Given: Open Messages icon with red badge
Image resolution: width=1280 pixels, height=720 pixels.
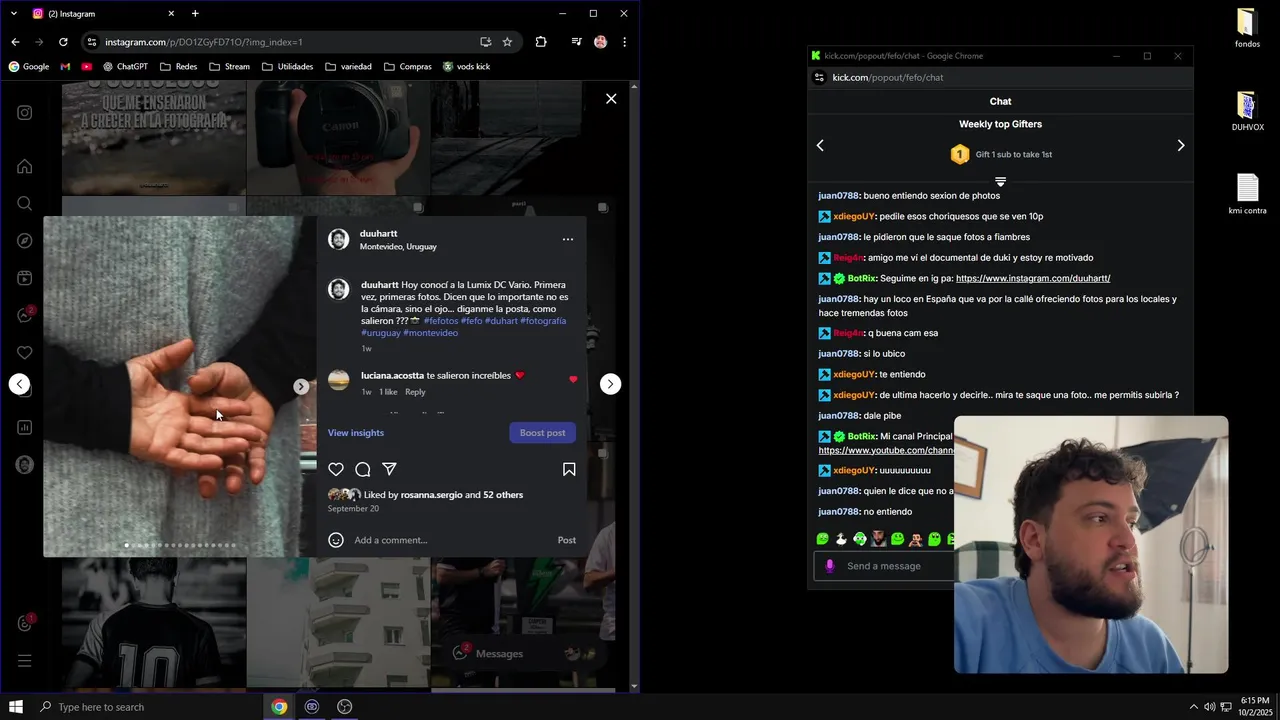Looking at the screenshot, I should [25, 315].
